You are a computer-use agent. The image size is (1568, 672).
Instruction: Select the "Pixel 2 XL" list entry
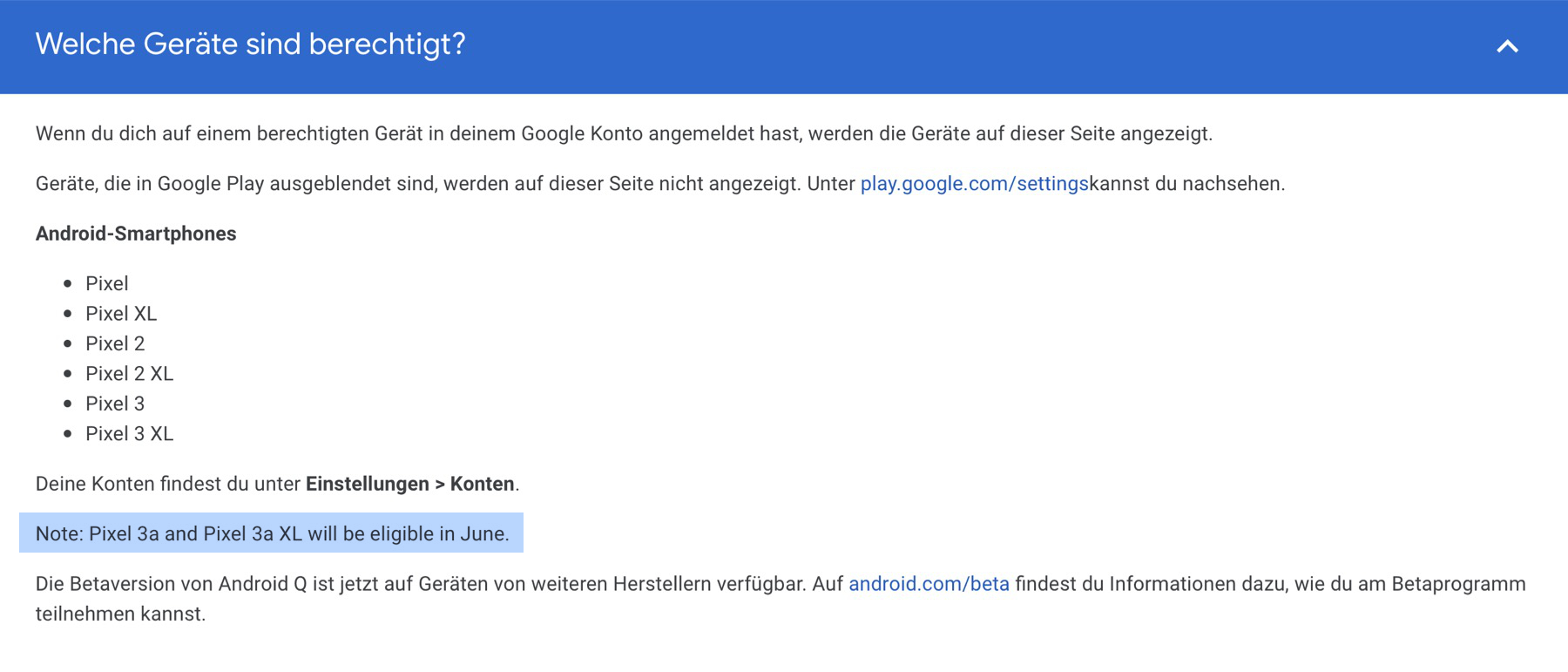pyautogui.click(x=129, y=374)
